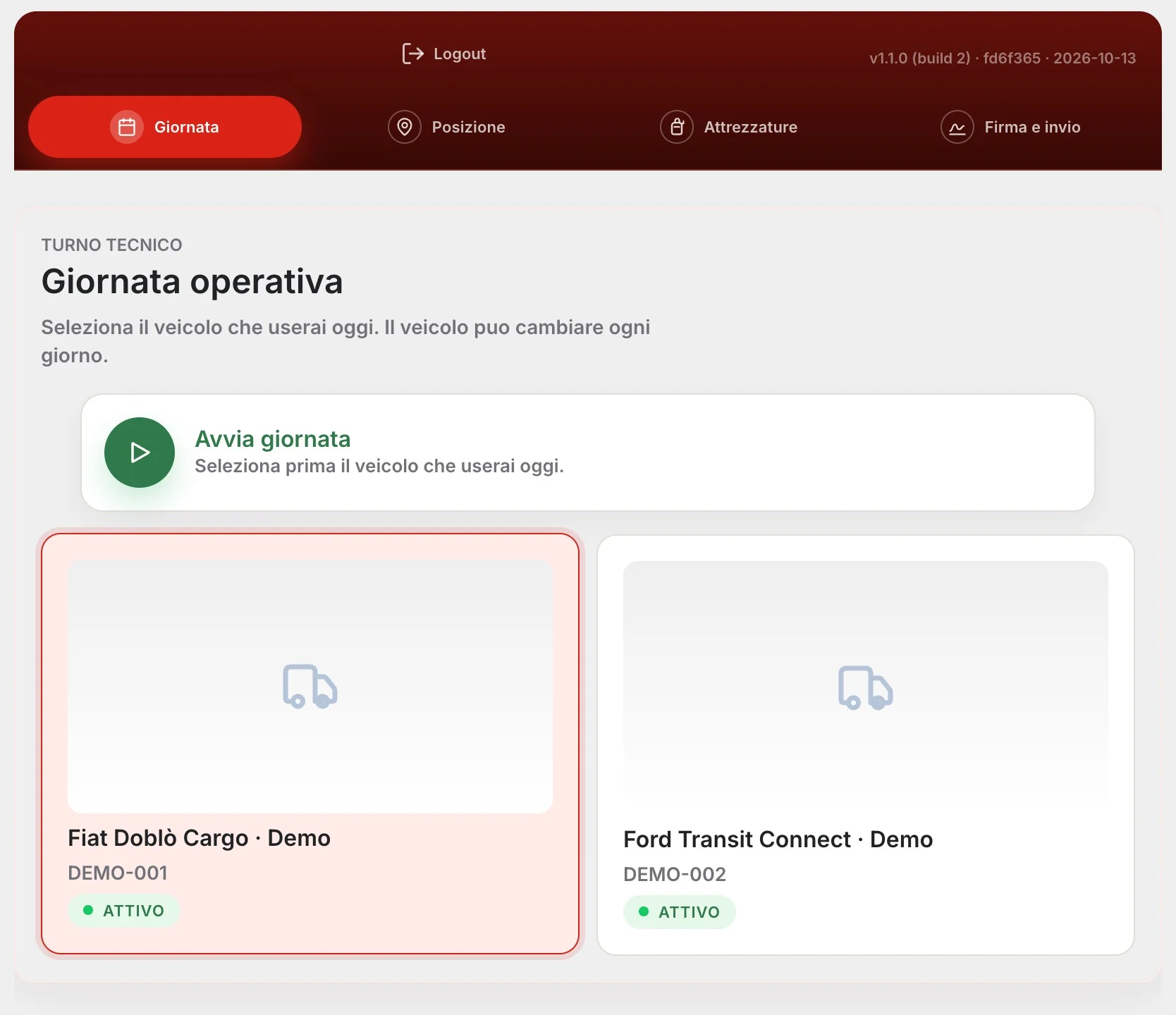Click the map pin icon for Posizione
Viewport: 1176px width, 1015px height.
tap(405, 127)
